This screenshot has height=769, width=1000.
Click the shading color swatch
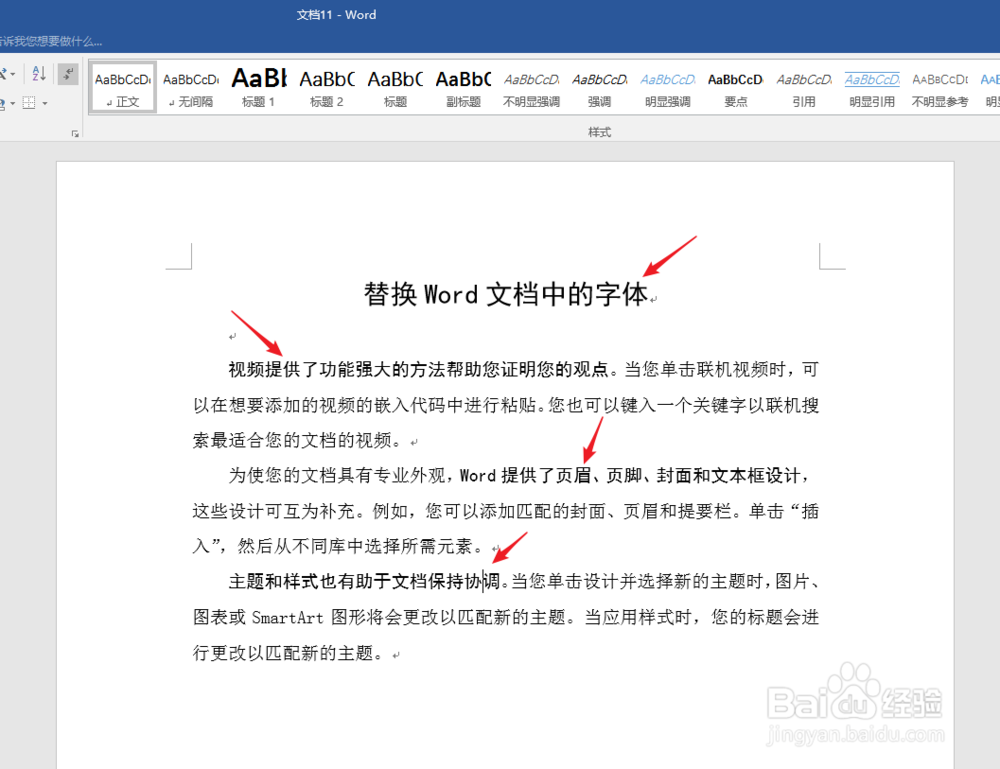3,103
